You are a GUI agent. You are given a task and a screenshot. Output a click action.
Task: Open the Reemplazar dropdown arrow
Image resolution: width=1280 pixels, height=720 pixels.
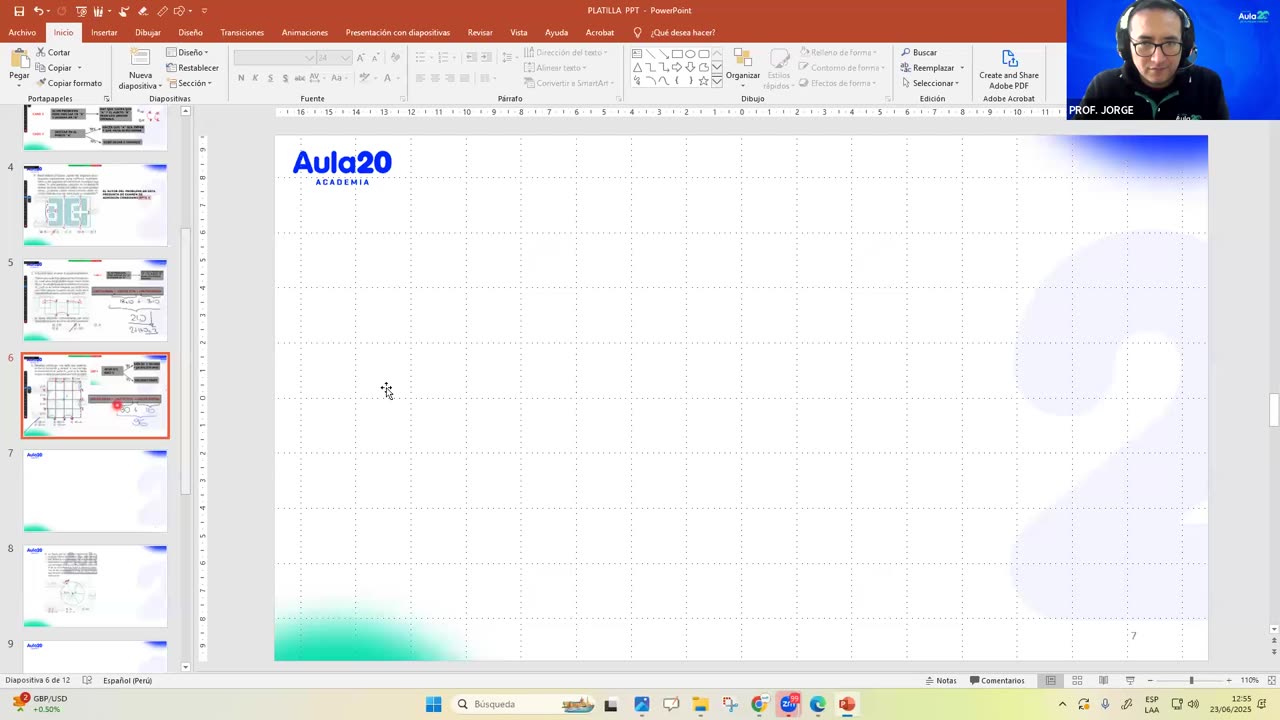[x=961, y=68]
